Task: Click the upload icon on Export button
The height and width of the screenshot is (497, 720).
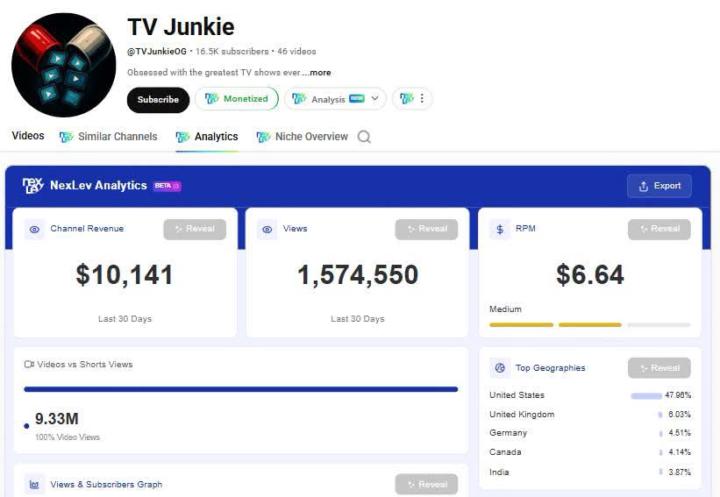Action: (643, 186)
